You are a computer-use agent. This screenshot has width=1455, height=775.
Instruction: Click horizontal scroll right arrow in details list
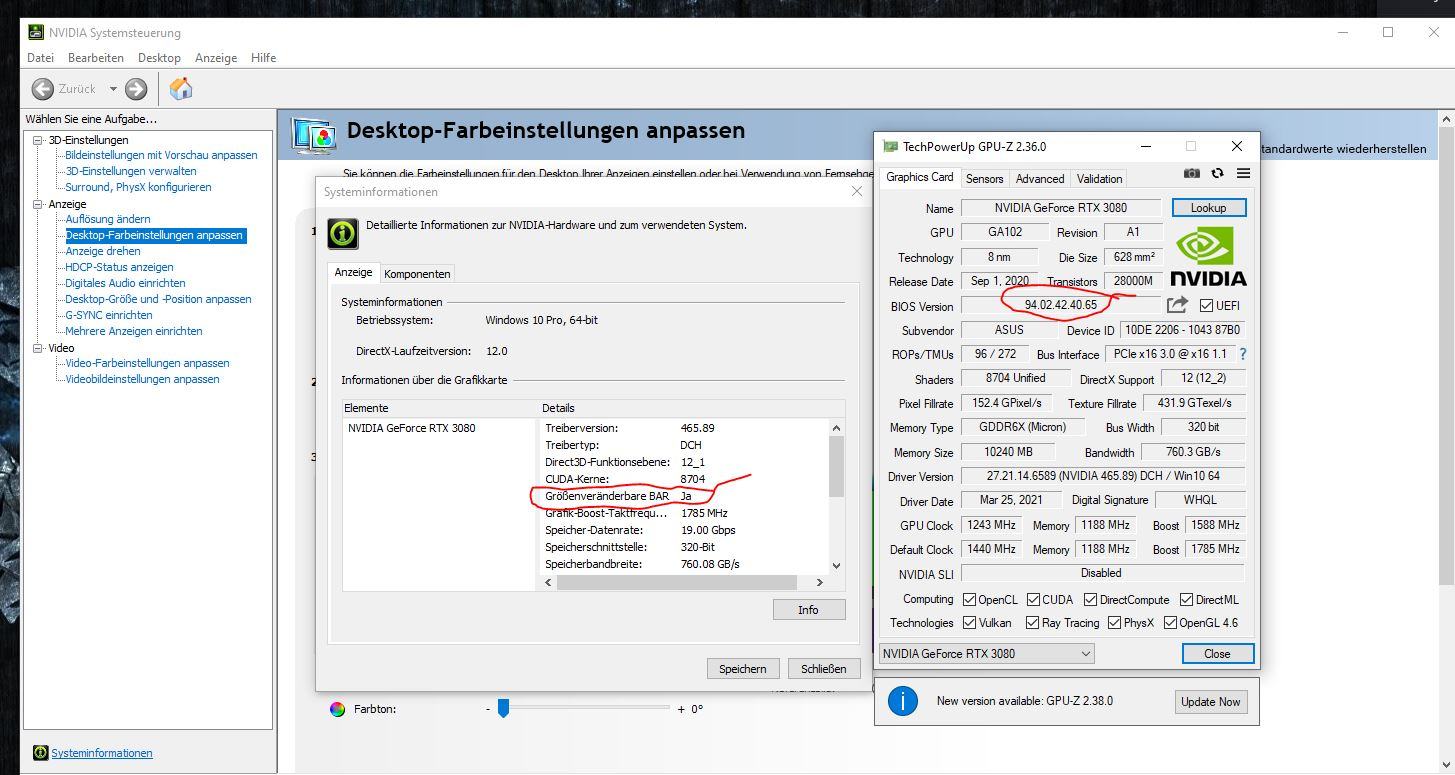pyautogui.click(x=820, y=583)
